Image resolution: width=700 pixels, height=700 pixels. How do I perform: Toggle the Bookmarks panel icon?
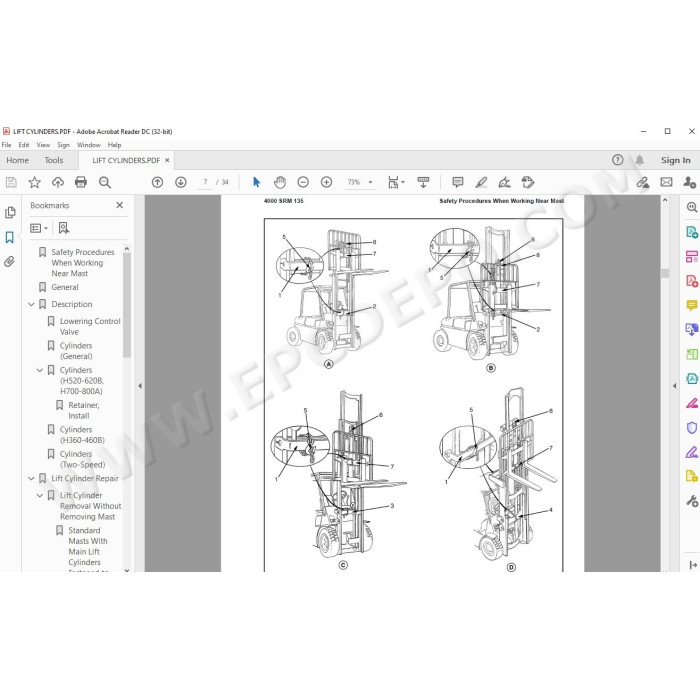click(x=9, y=237)
